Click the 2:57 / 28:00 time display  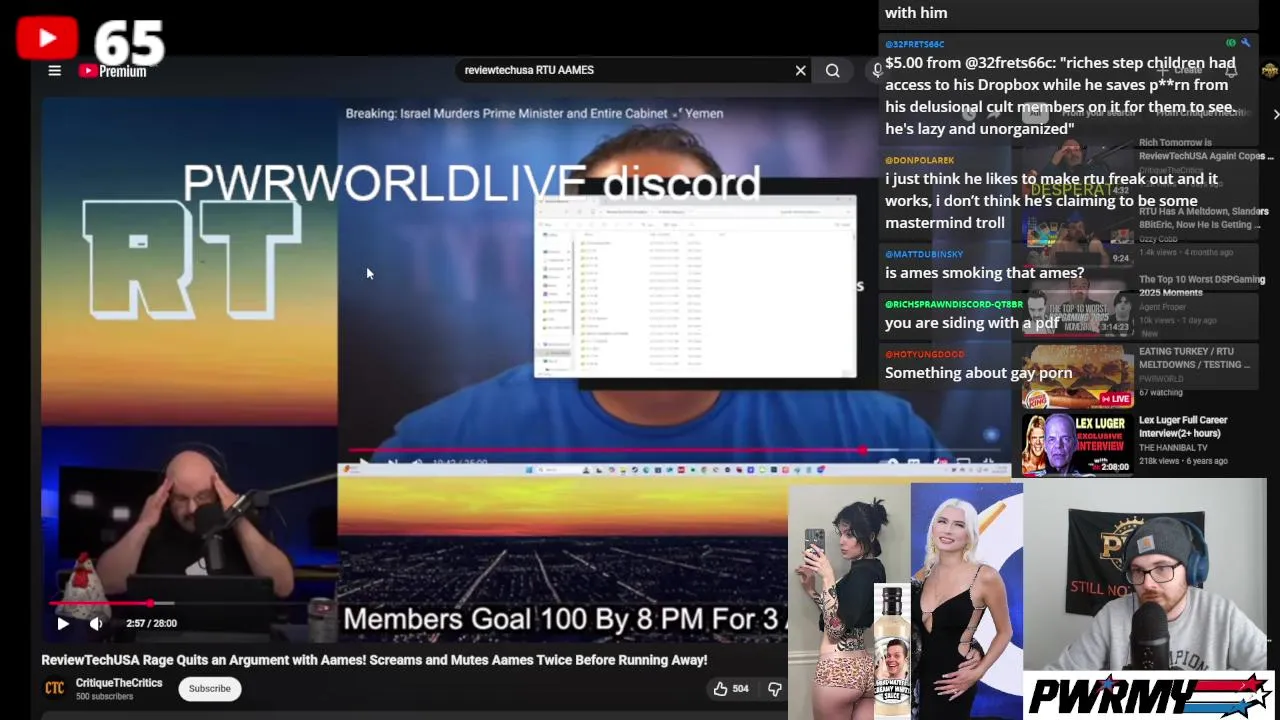[151, 623]
